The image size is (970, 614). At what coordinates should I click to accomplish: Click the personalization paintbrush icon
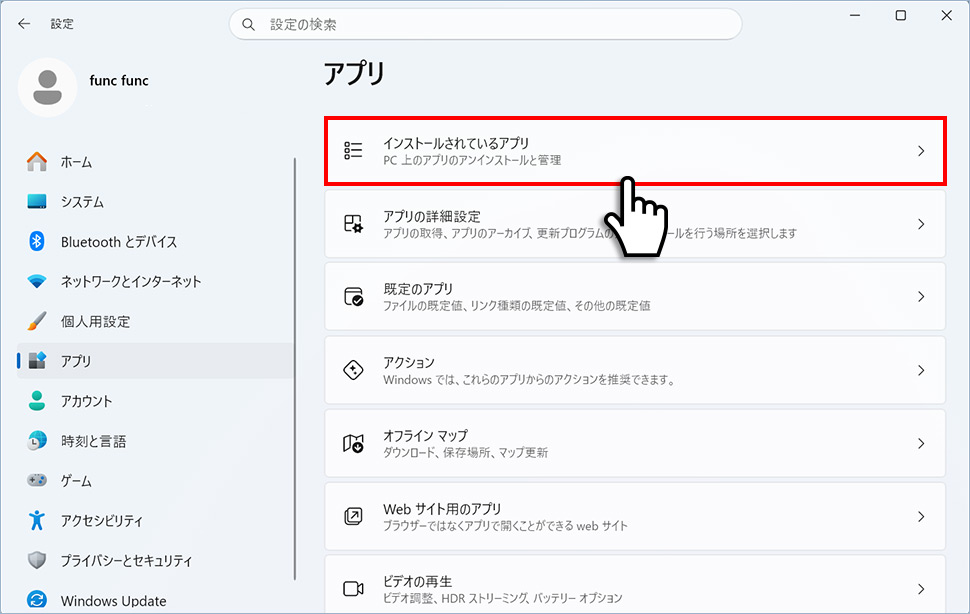click(36, 321)
